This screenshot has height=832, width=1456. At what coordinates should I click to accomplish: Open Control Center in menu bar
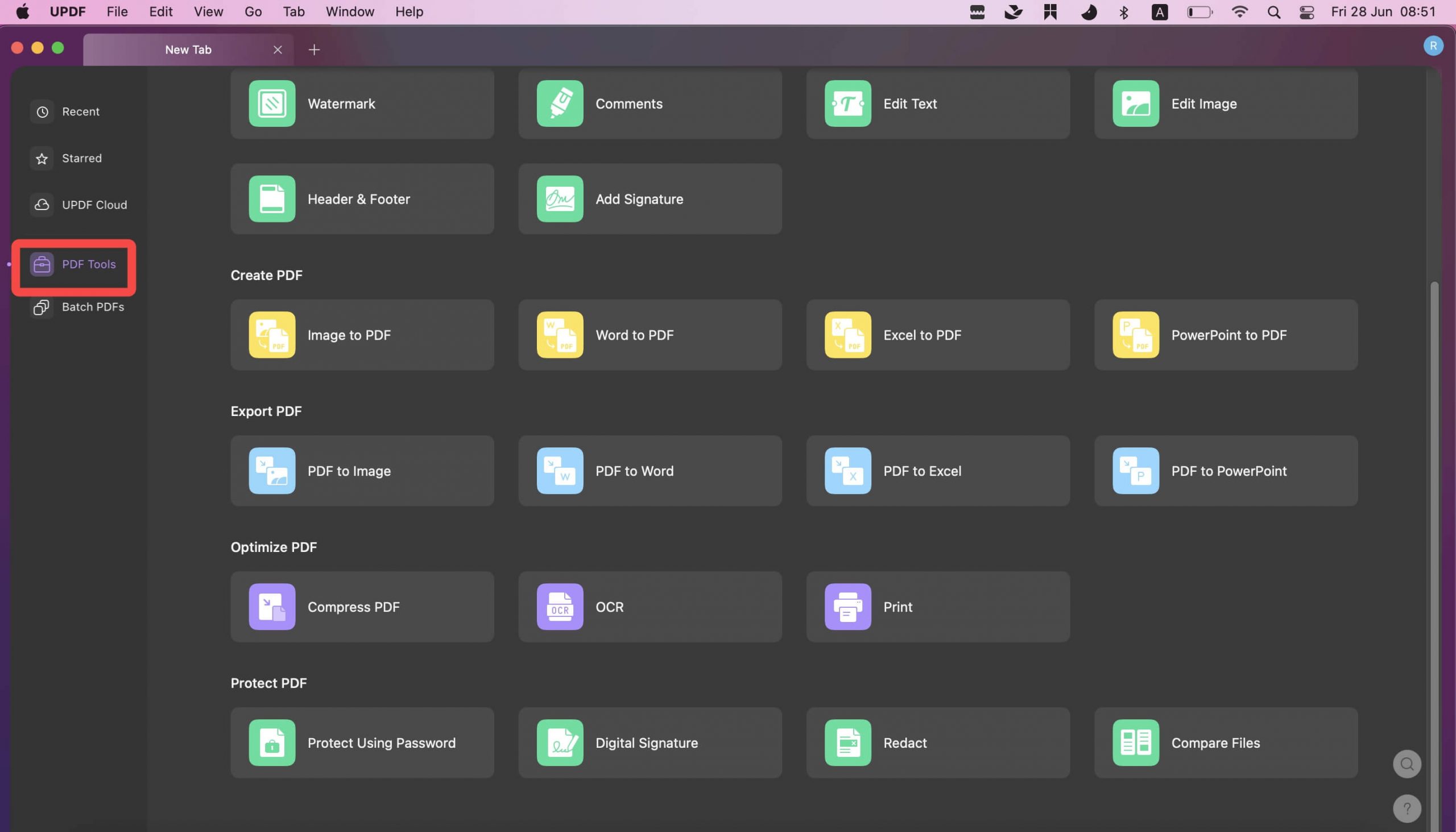tap(1306, 12)
